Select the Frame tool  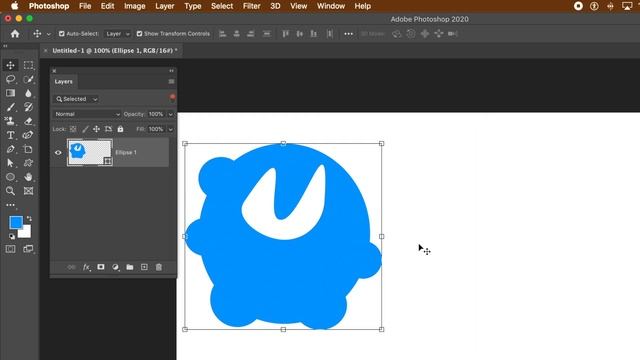[28, 191]
